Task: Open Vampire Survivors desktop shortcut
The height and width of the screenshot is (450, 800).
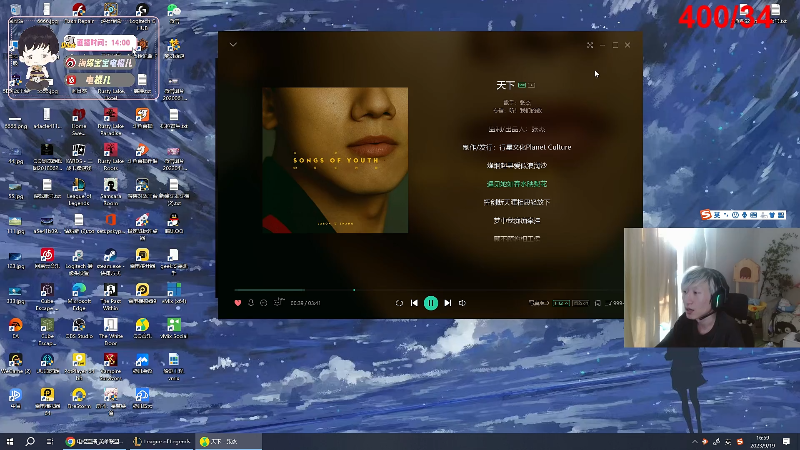Action: pos(110,366)
